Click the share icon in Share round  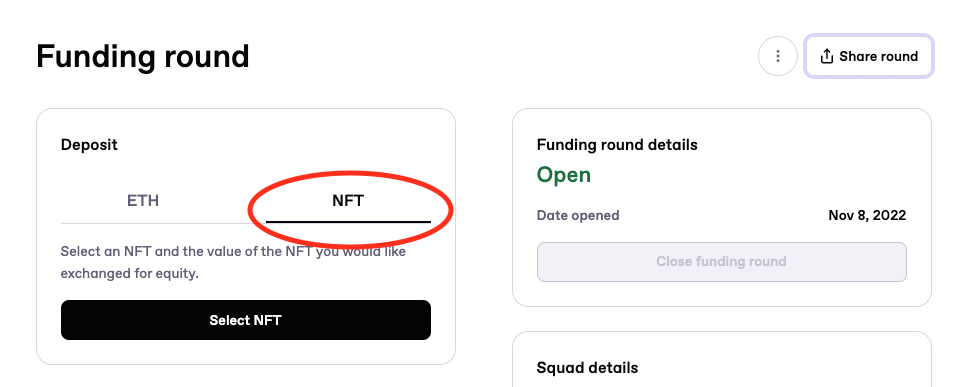click(826, 56)
